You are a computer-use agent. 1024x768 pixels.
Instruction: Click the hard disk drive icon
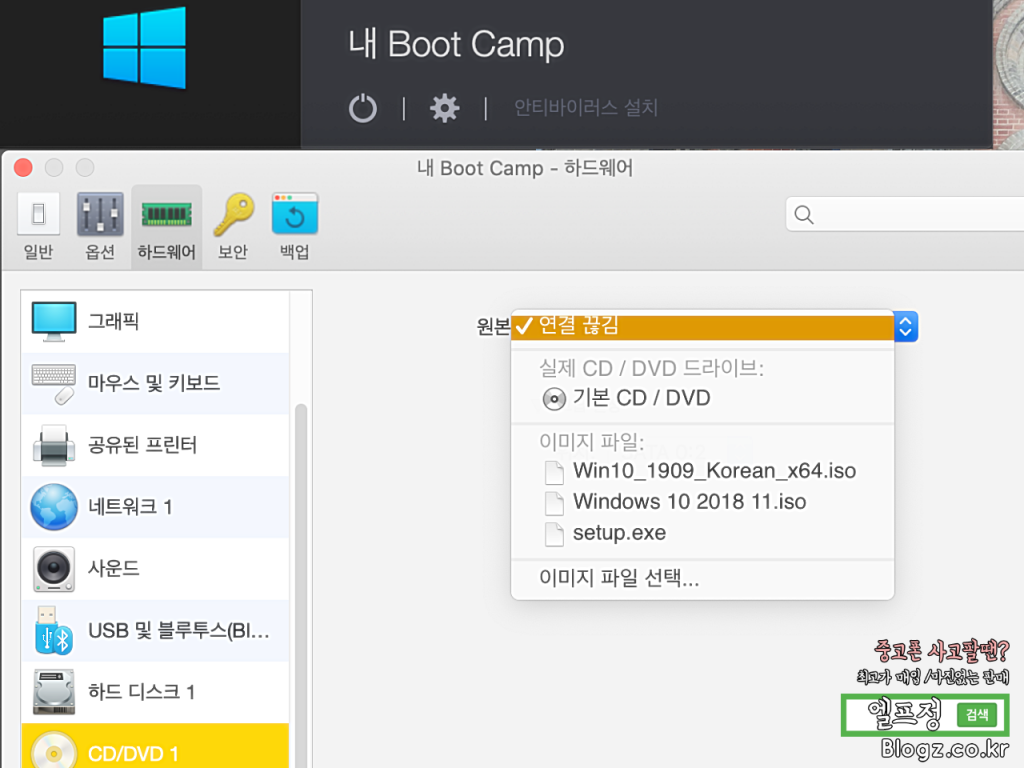coord(54,692)
